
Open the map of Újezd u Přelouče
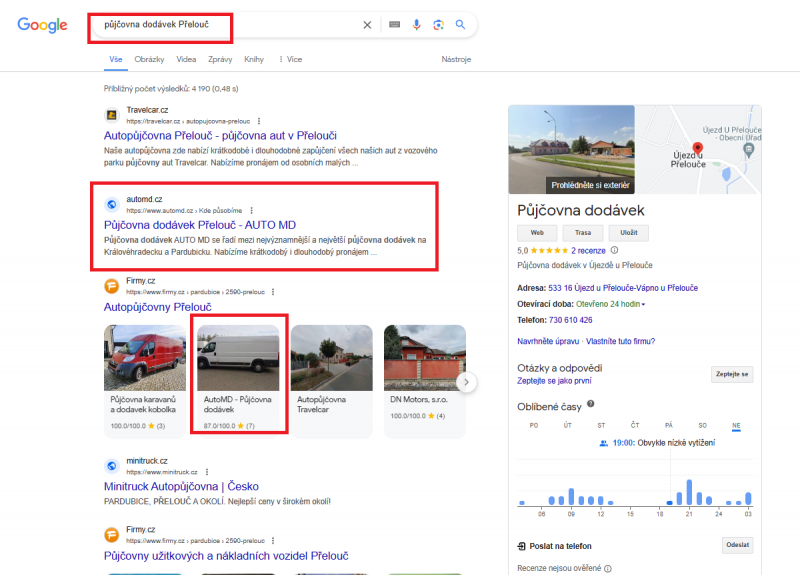point(698,149)
